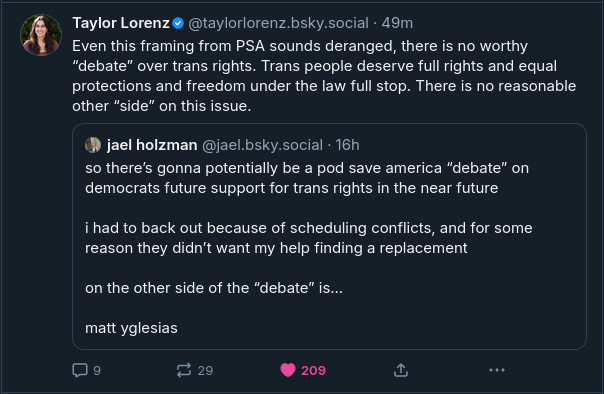Click the 'matt yglesias' line in the quoted post

pyautogui.click(x=131, y=328)
